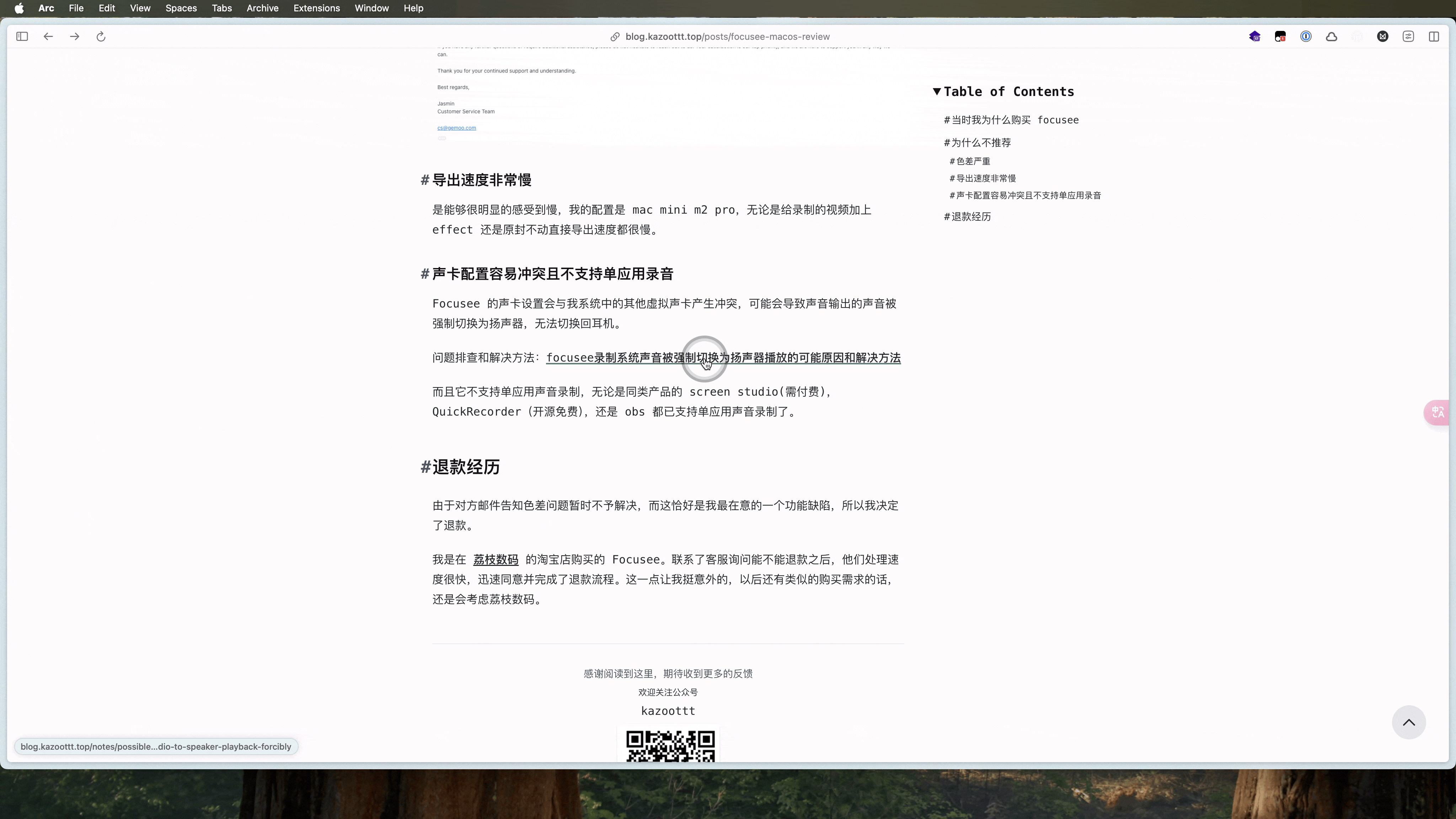Click cs@gemoo.com email link

click(456, 128)
